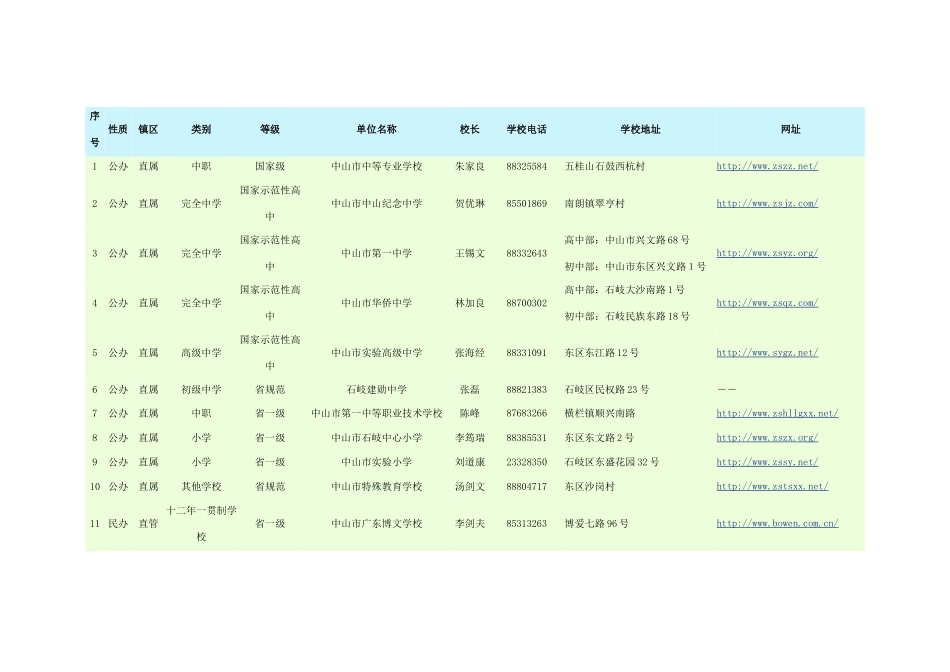
Task: Select principal name 朱家良
Action: [x=470, y=166]
